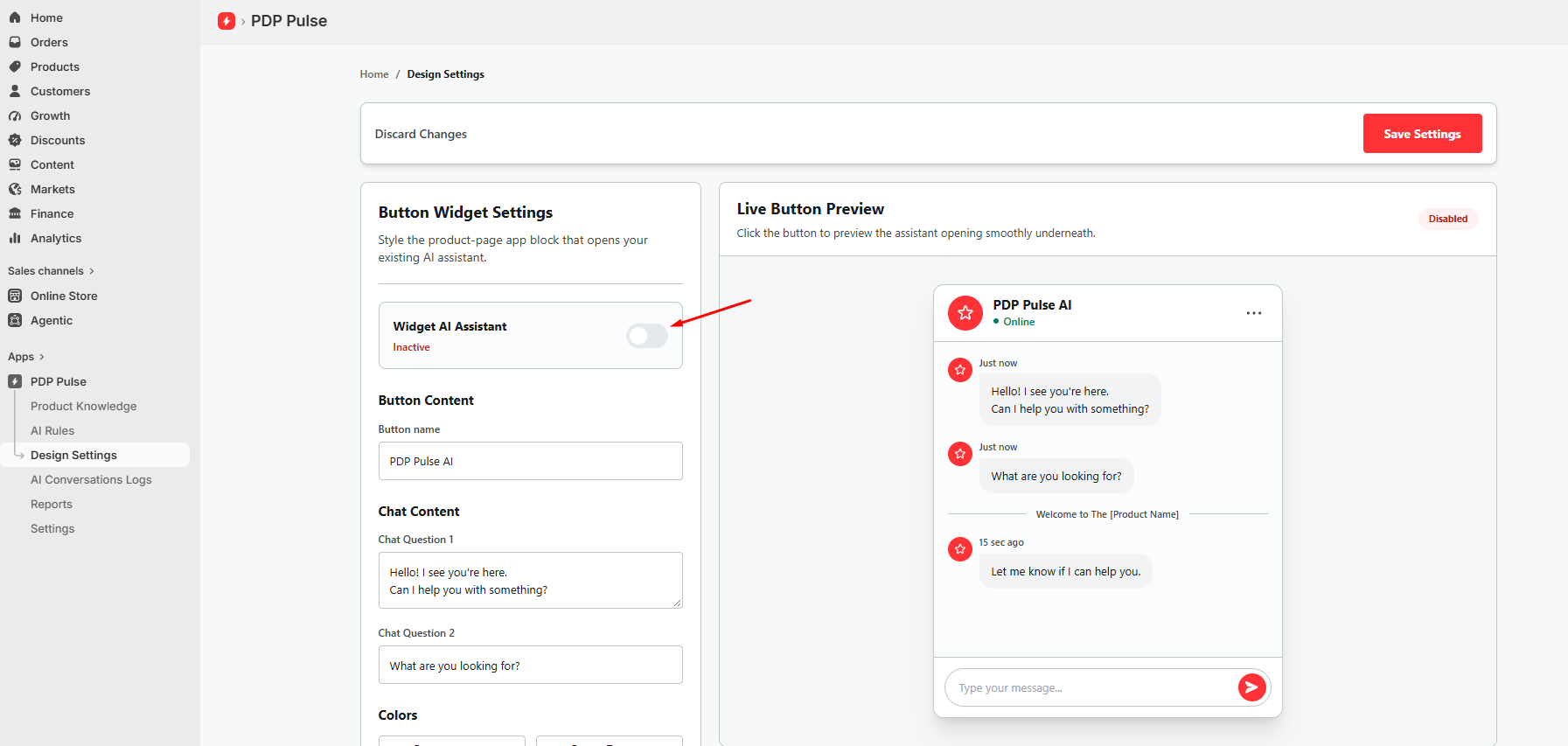The height and width of the screenshot is (746, 1568).
Task: Click the PDP Pulse AI chat avatar
Action: click(965, 312)
